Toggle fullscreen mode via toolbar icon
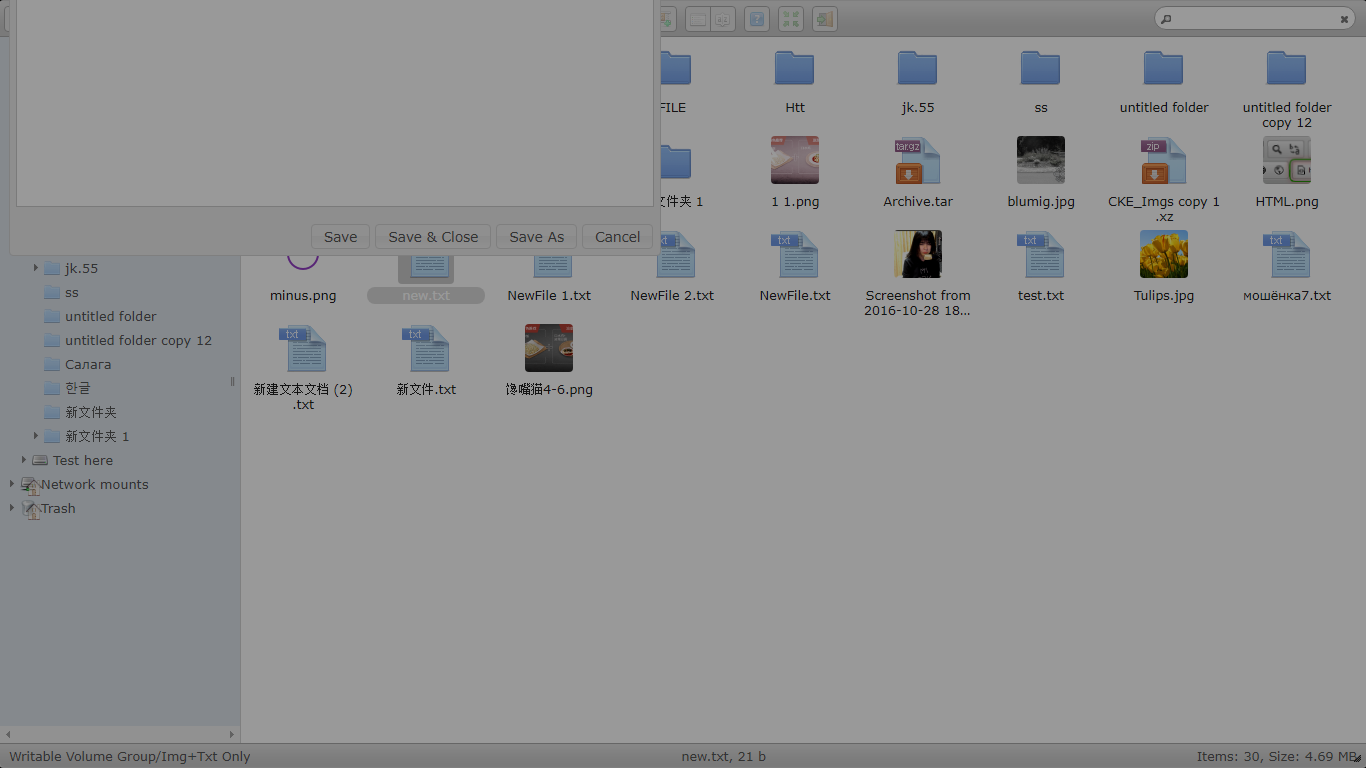 tap(791, 19)
